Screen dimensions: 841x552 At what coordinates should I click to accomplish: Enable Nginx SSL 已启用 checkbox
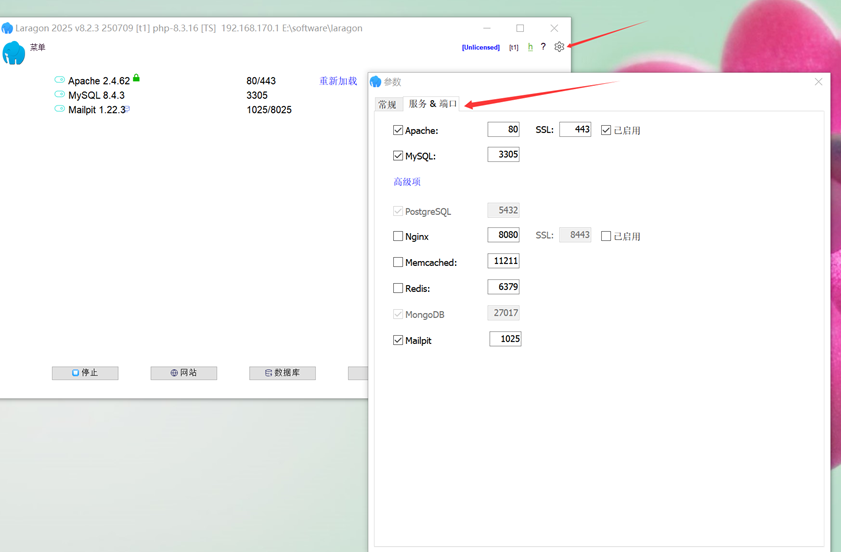(x=606, y=236)
